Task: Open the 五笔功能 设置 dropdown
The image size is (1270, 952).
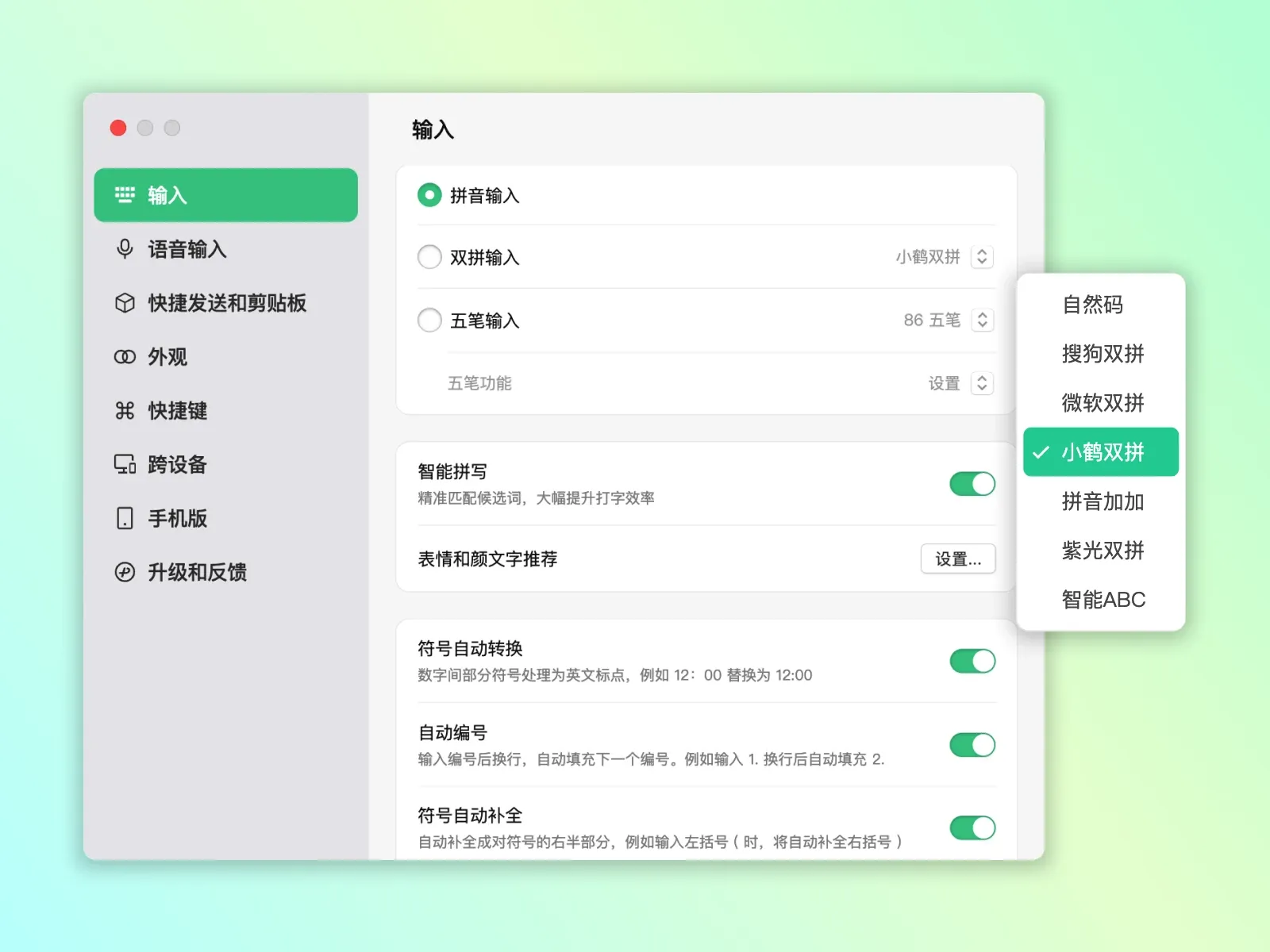Action: [x=982, y=384]
